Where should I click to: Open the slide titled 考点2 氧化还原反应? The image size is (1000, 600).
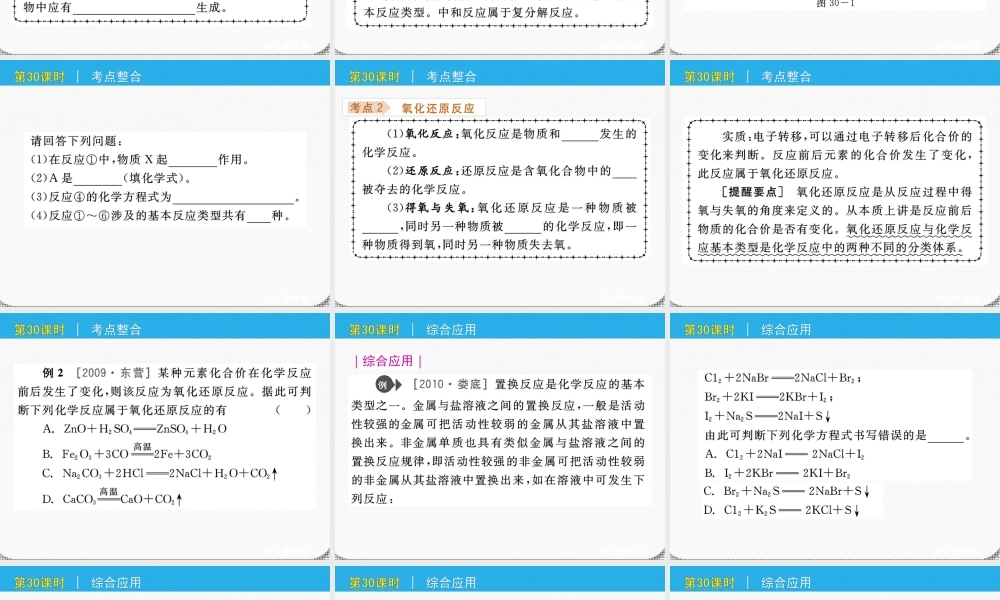coord(499,182)
